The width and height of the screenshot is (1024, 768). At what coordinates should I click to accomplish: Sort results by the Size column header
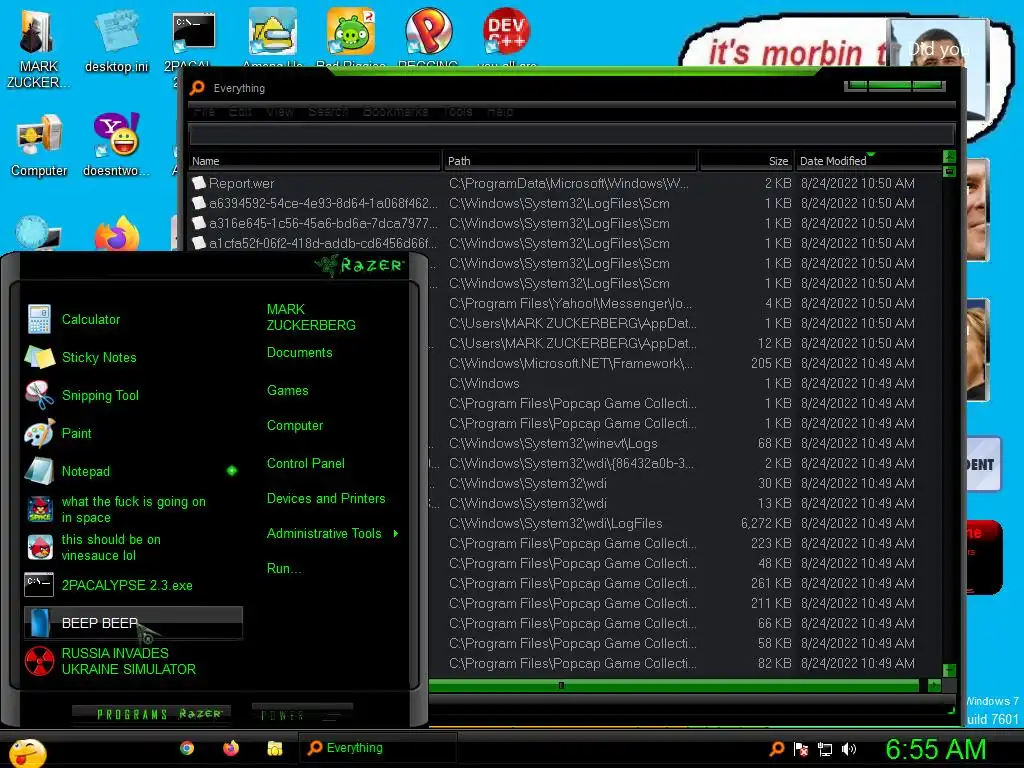point(746,161)
